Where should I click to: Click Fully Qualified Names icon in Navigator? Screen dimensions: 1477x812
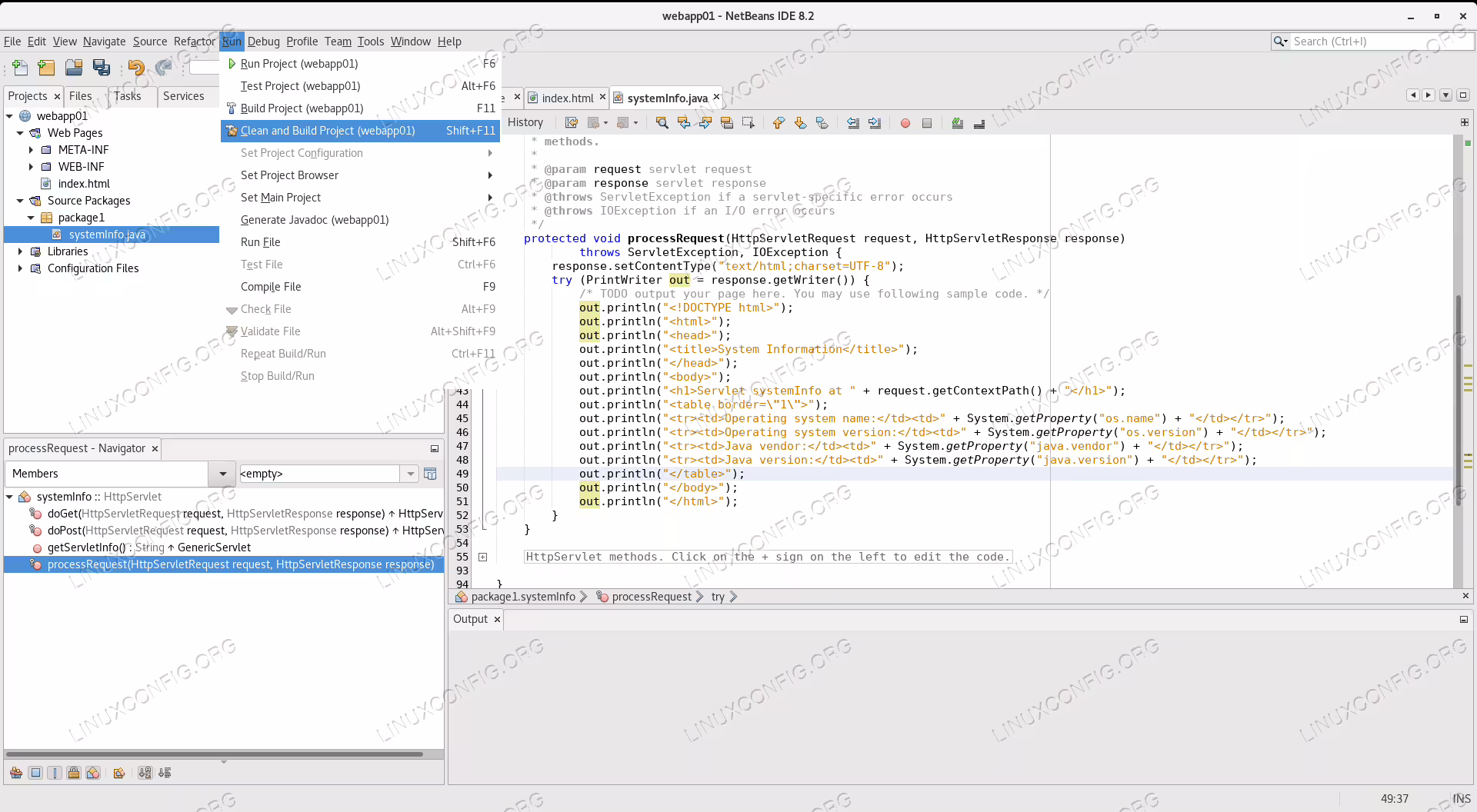click(x=118, y=773)
